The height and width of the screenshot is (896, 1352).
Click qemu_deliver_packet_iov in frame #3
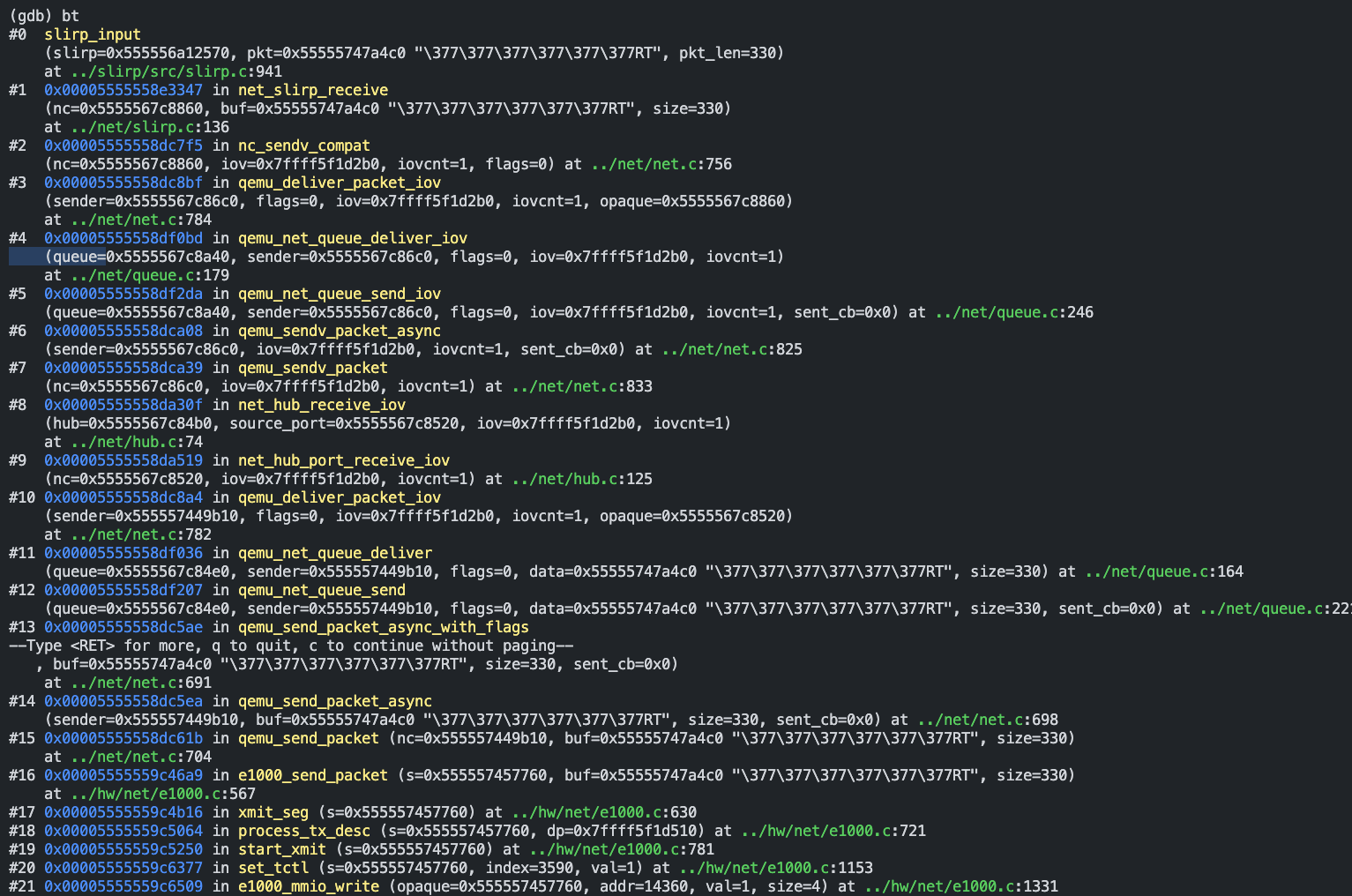click(340, 183)
